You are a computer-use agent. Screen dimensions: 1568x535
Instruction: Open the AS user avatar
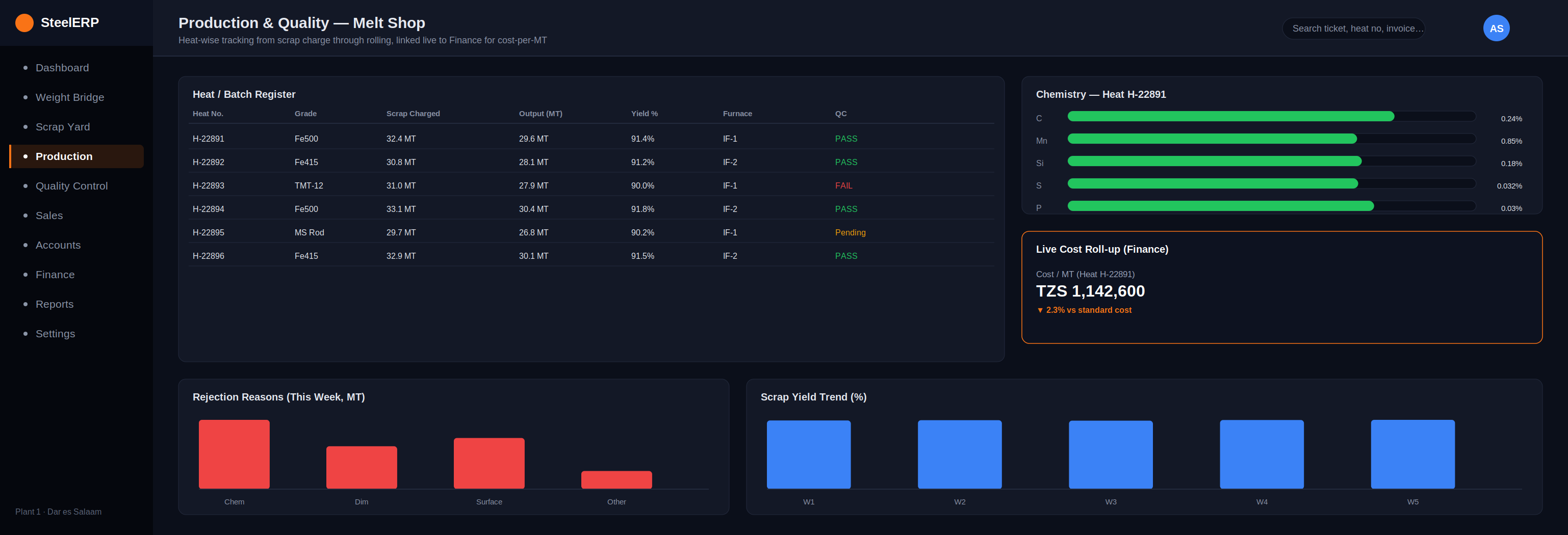tap(1496, 28)
